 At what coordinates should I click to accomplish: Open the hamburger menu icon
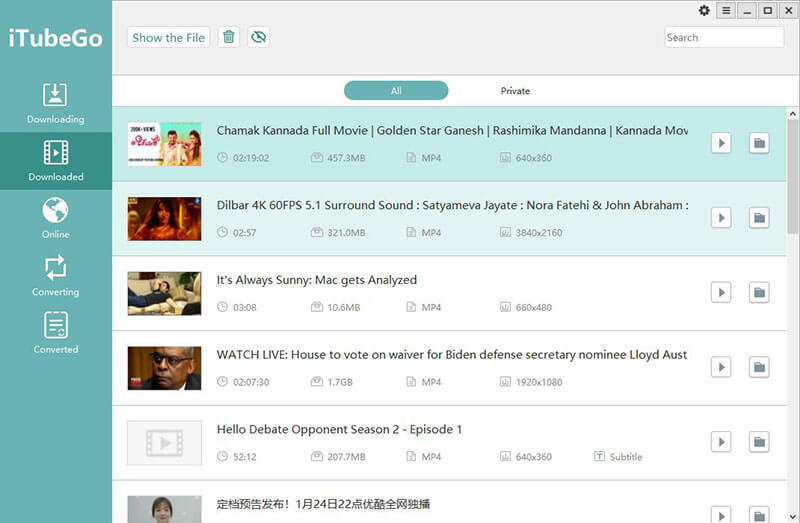726,11
